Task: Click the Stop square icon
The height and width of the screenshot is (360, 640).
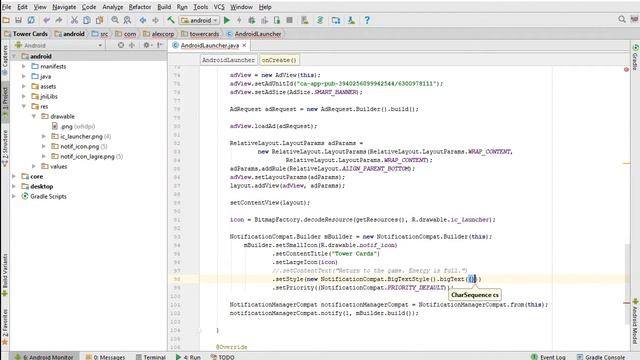Action: (x=289, y=20)
